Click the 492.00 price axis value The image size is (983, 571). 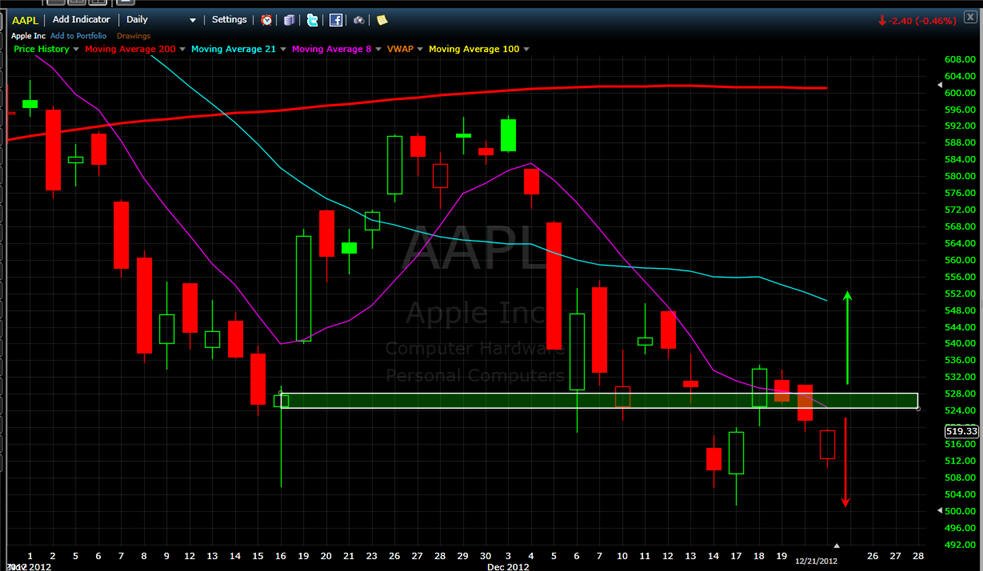click(960, 545)
